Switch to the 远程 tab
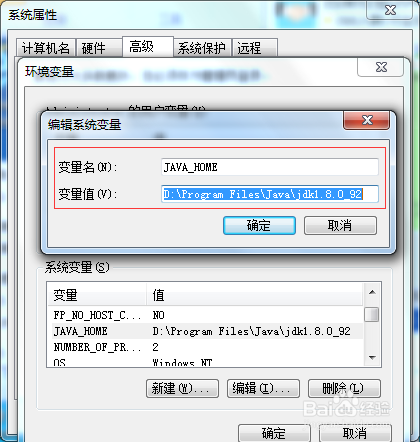Viewport: 420px width, 442px height. pyautogui.click(x=255, y=48)
